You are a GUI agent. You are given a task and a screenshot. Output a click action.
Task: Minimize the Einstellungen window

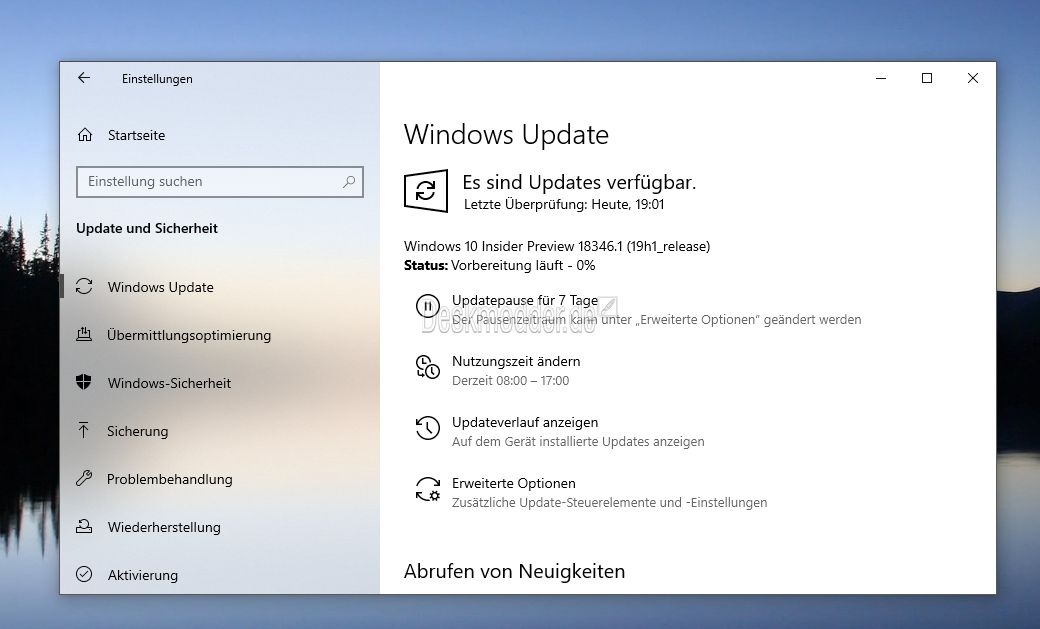point(881,78)
